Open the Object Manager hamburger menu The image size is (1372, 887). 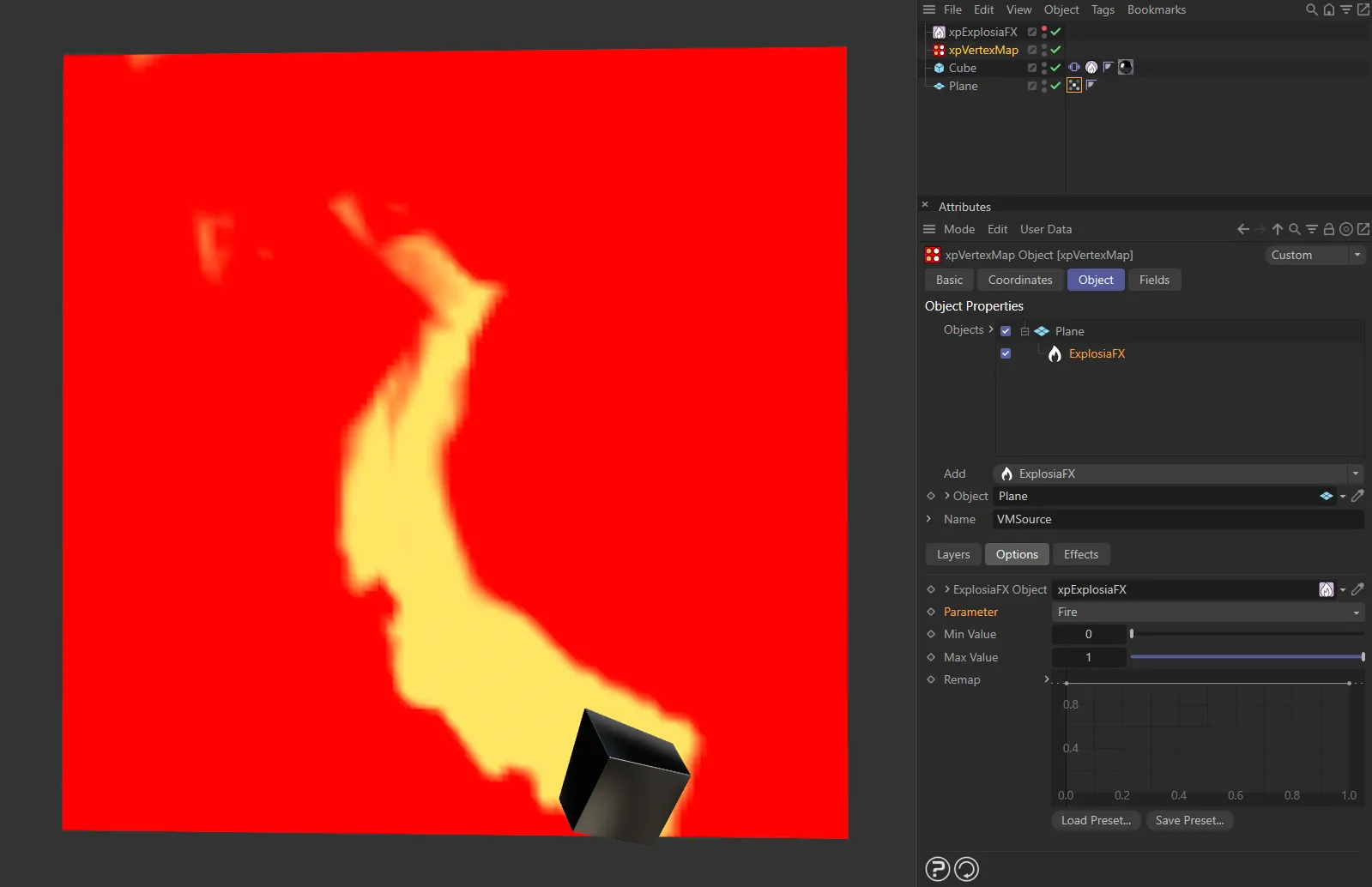[x=928, y=9]
